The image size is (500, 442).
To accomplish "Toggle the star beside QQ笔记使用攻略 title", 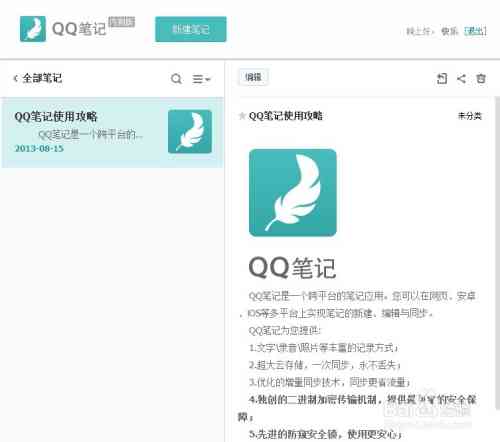I will [x=242, y=116].
